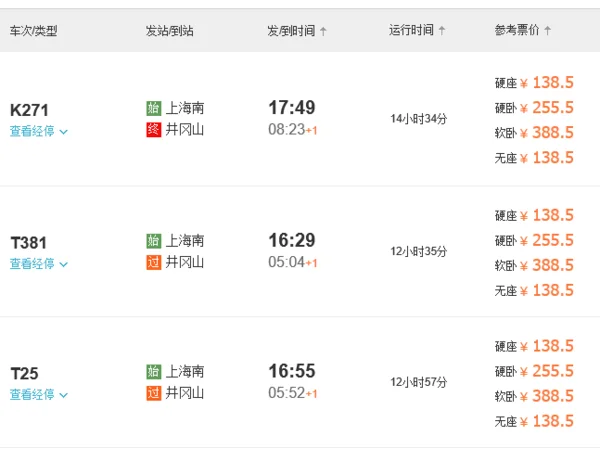This screenshot has width=600, height=461.
Task: Click the green 始 icon for T381
Action: coord(153,241)
